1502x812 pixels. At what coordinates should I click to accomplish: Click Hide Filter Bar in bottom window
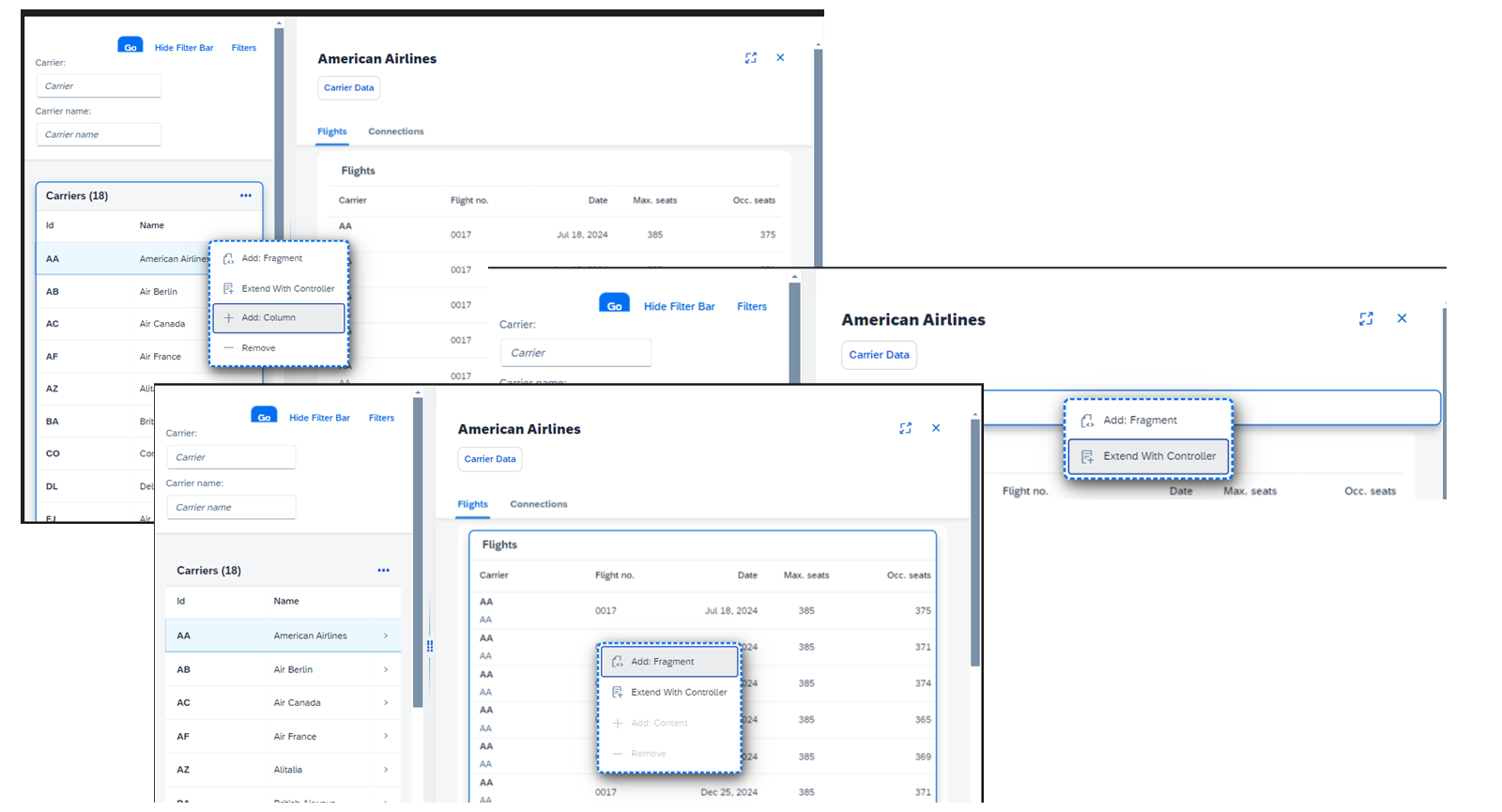(x=319, y=418)
